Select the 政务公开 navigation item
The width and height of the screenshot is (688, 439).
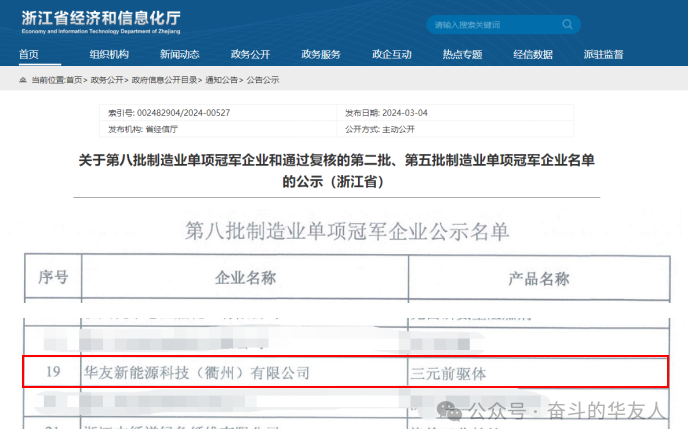point(250,54)
